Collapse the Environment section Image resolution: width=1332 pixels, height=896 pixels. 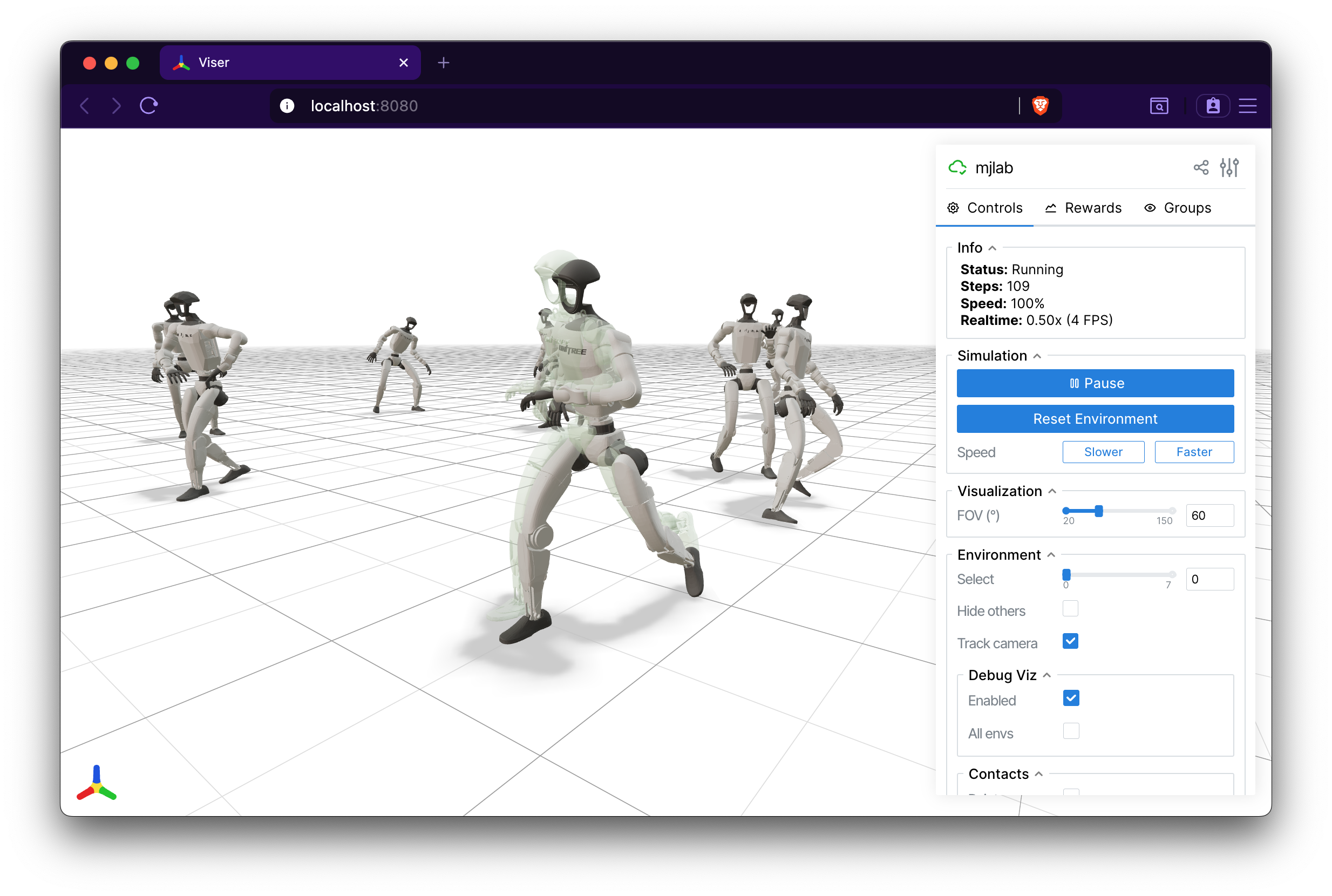coord(1005,554)
